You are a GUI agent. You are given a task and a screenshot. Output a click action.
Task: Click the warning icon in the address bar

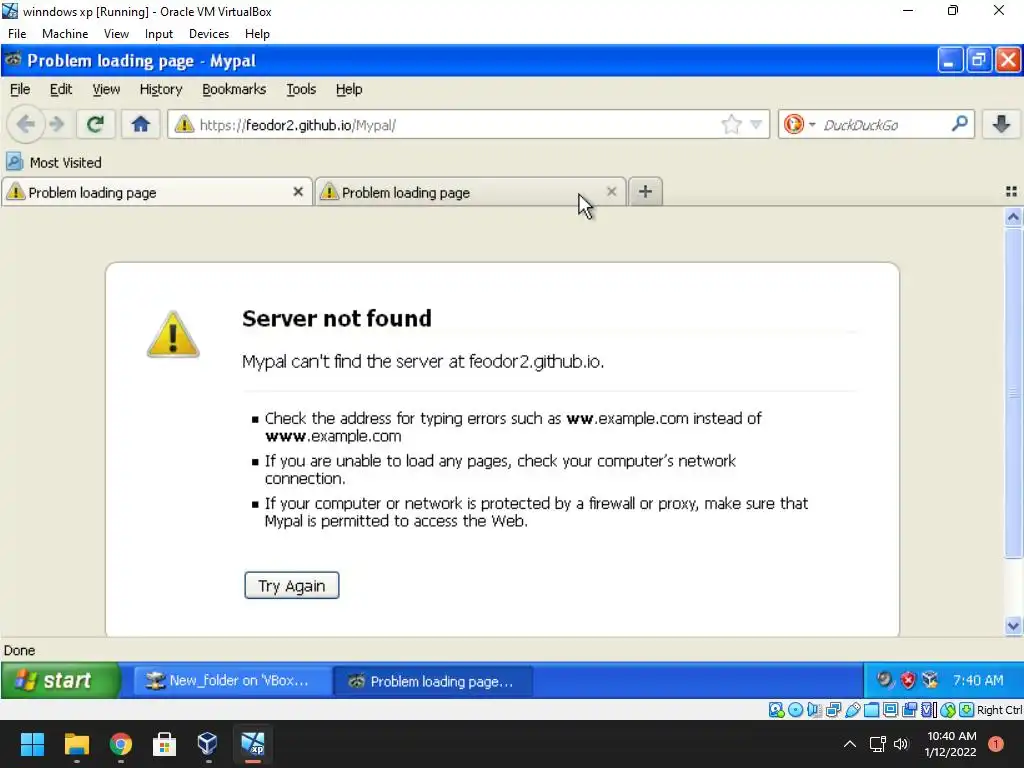184,124
